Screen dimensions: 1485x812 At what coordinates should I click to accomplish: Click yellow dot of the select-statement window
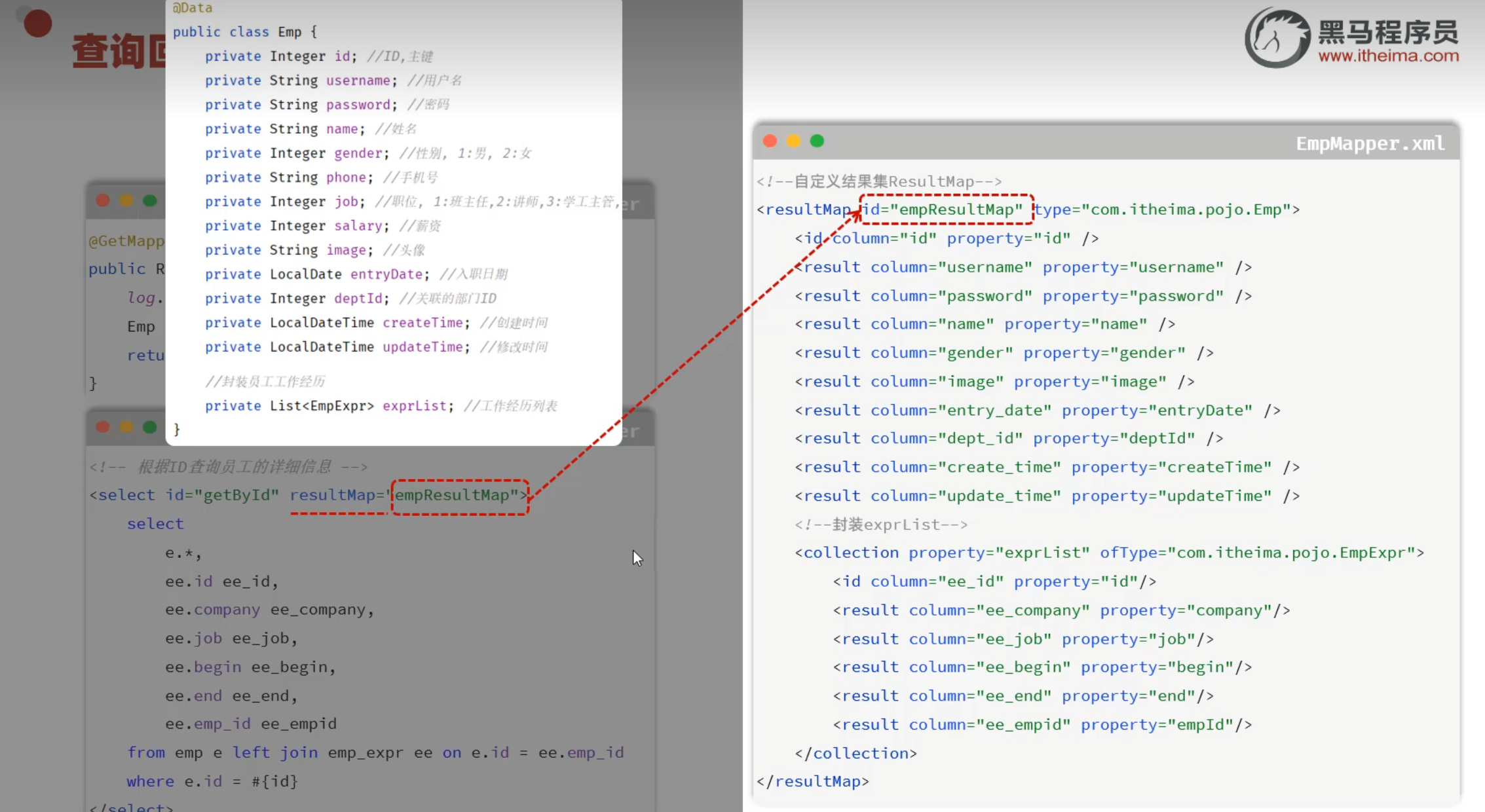coord(126,427)
